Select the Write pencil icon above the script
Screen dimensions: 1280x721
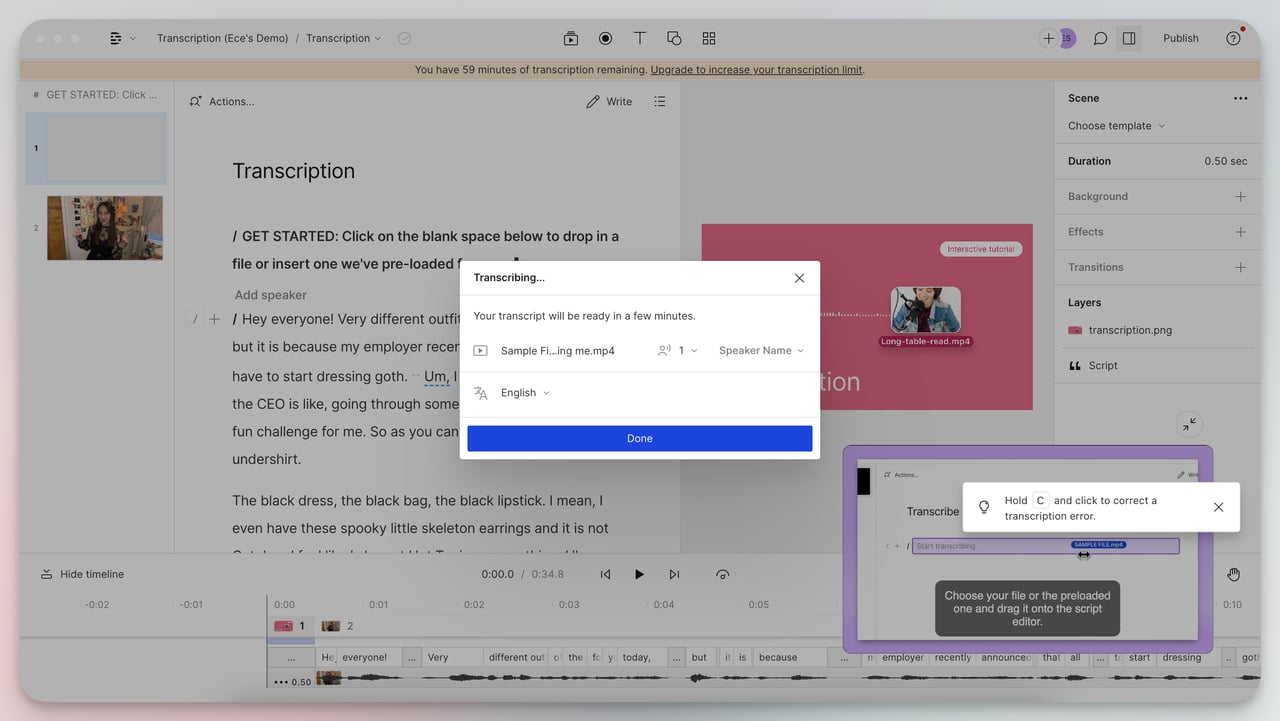click(593, 101)
